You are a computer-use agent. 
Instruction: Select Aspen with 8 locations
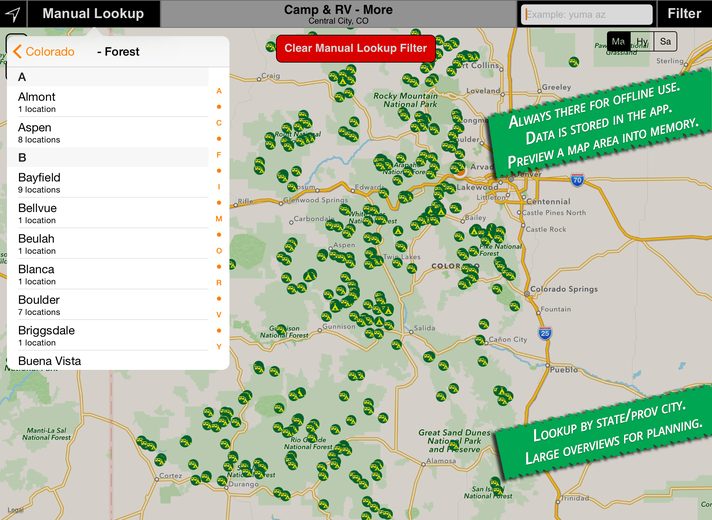click(x=108, y=132)
